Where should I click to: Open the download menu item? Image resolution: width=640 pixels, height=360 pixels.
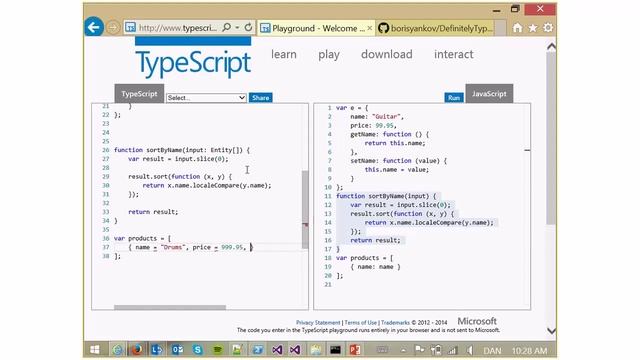point(387,54)
